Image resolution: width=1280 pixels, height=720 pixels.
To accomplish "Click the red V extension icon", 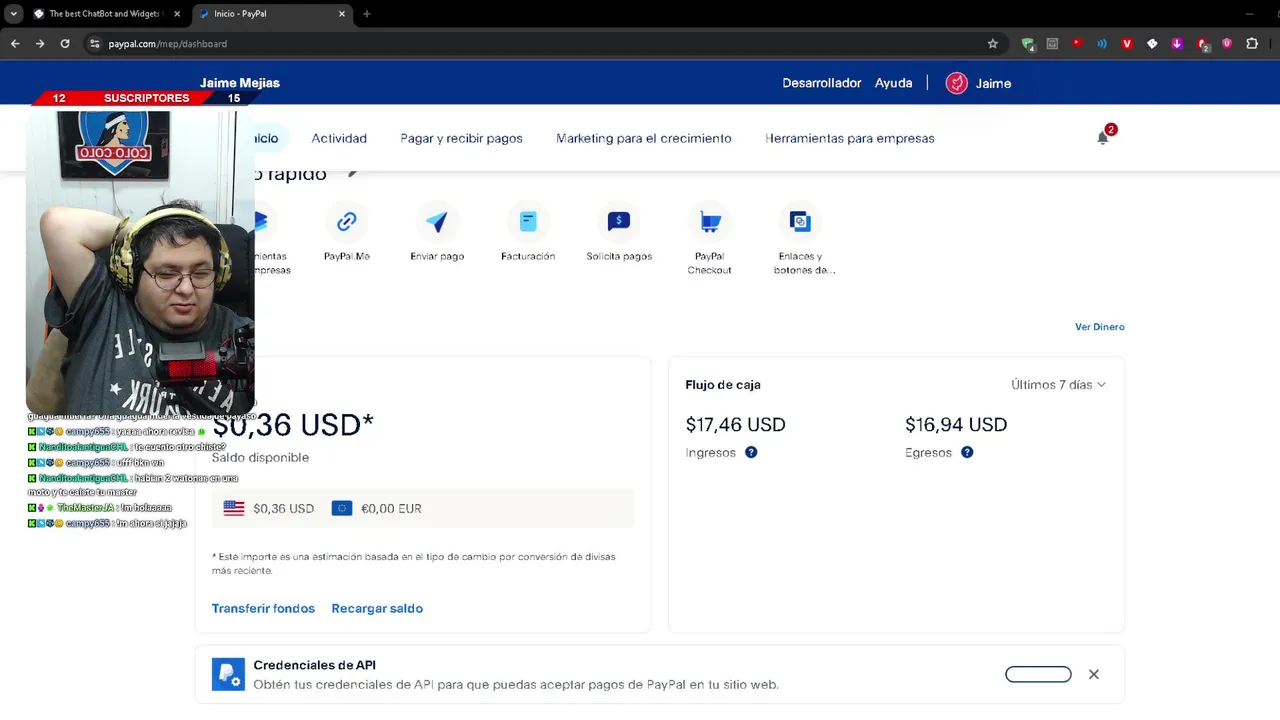I will [x=1127, y=44].
